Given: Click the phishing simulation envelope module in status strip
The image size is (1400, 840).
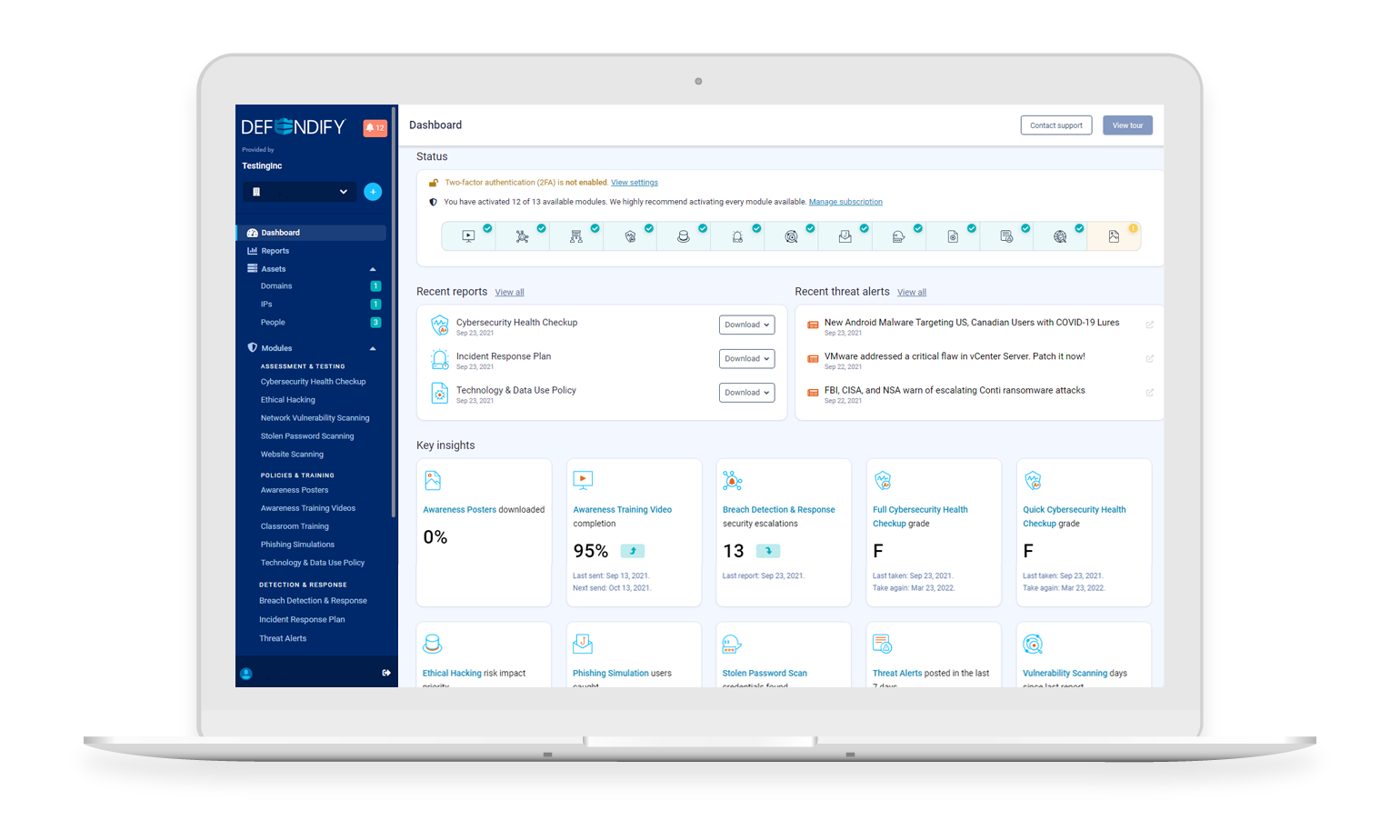Looking at the screenshot, I should click(x=845, y=236).
